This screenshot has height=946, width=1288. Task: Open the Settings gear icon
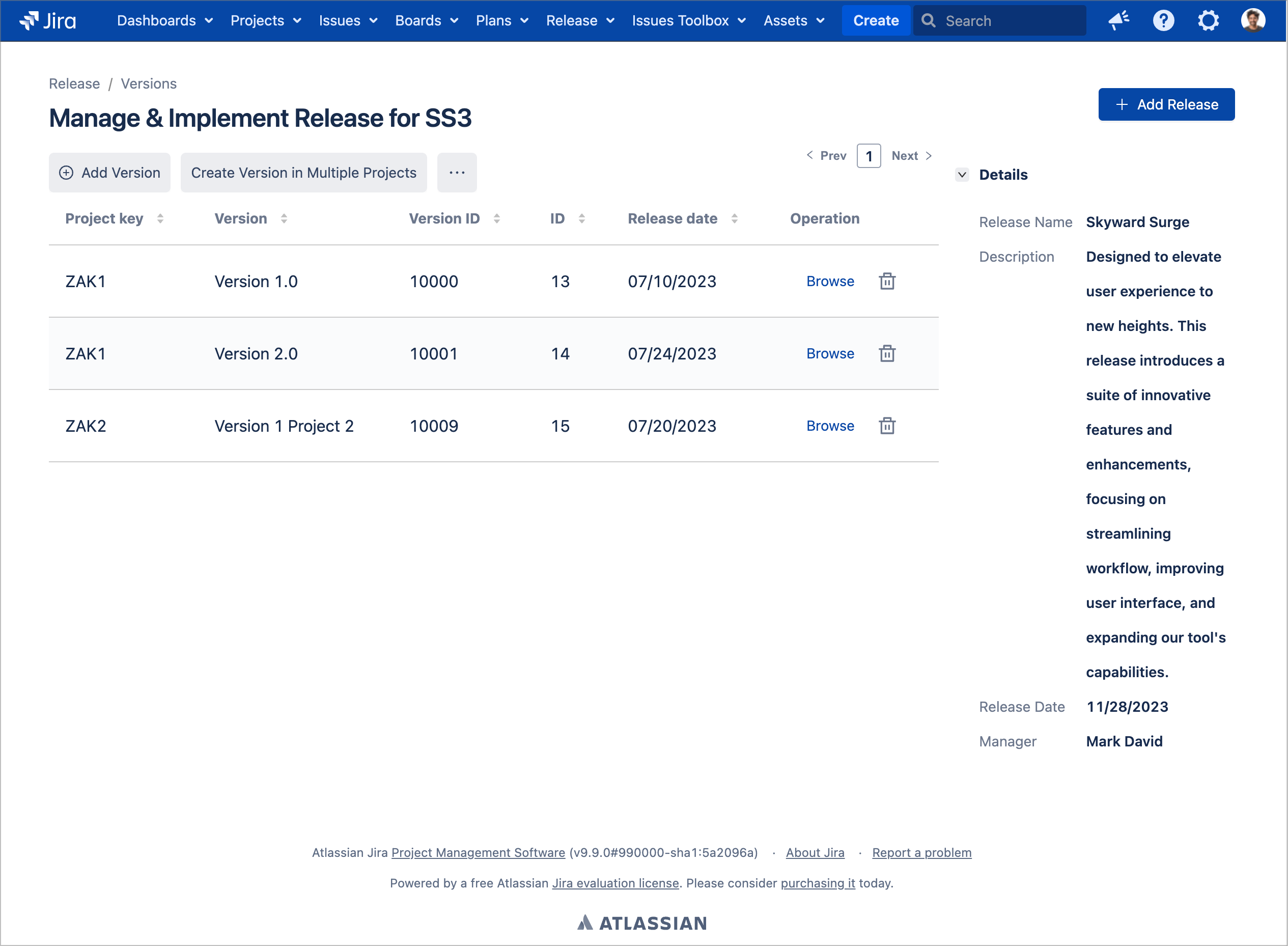[x=1208, y=20]
